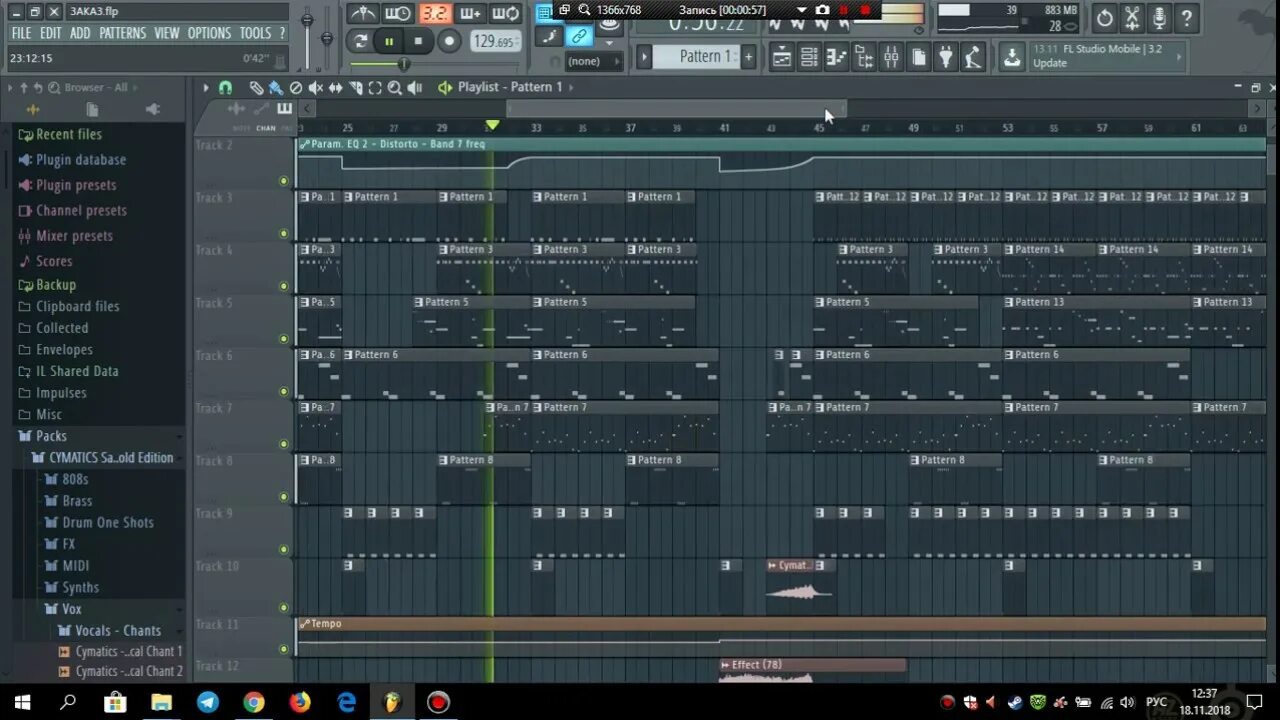The height and width of the screenshot is (720, 1280).
Task: Toggle pattern/song mode button
Action: coord(360,41)
